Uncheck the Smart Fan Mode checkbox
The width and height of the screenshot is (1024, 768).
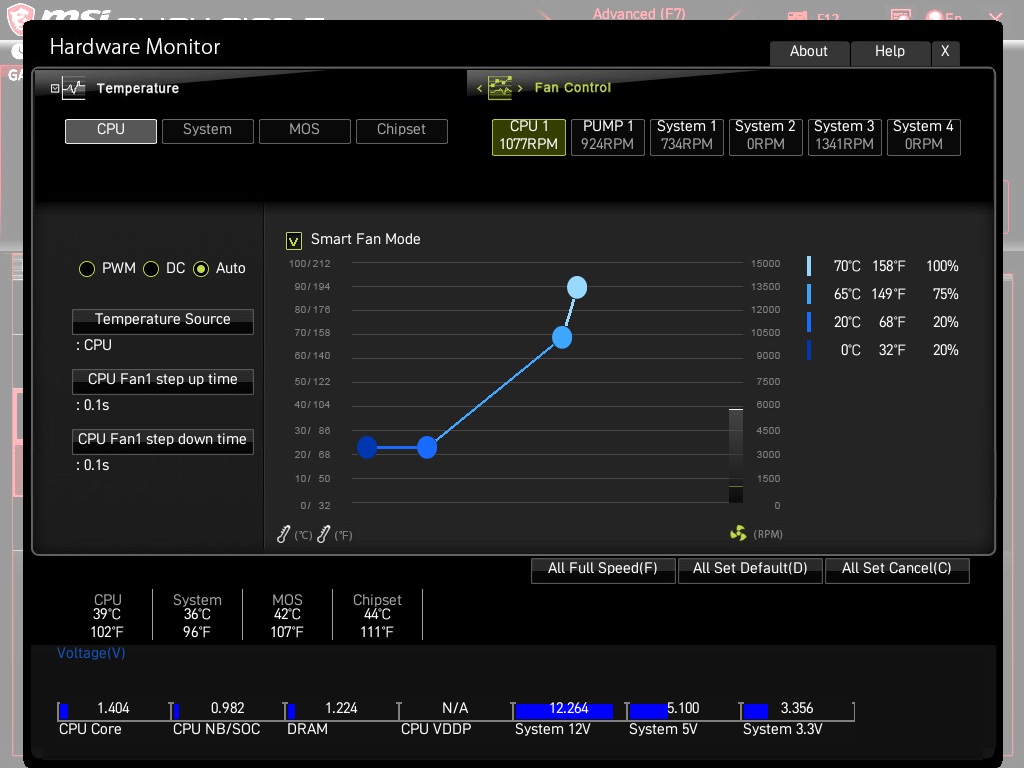294,240
